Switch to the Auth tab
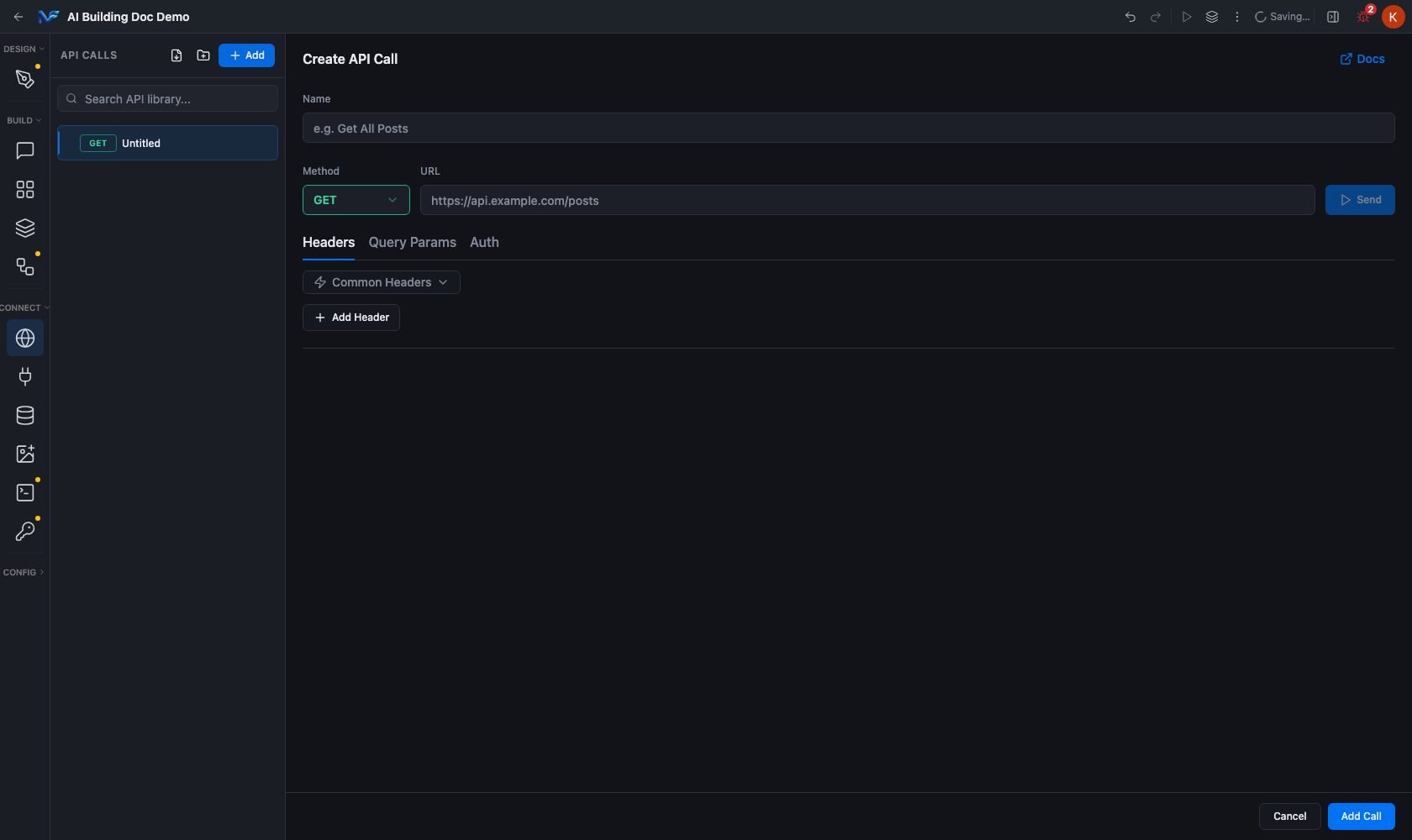This screenshot has width=1412, height=840. click(484, 242)
